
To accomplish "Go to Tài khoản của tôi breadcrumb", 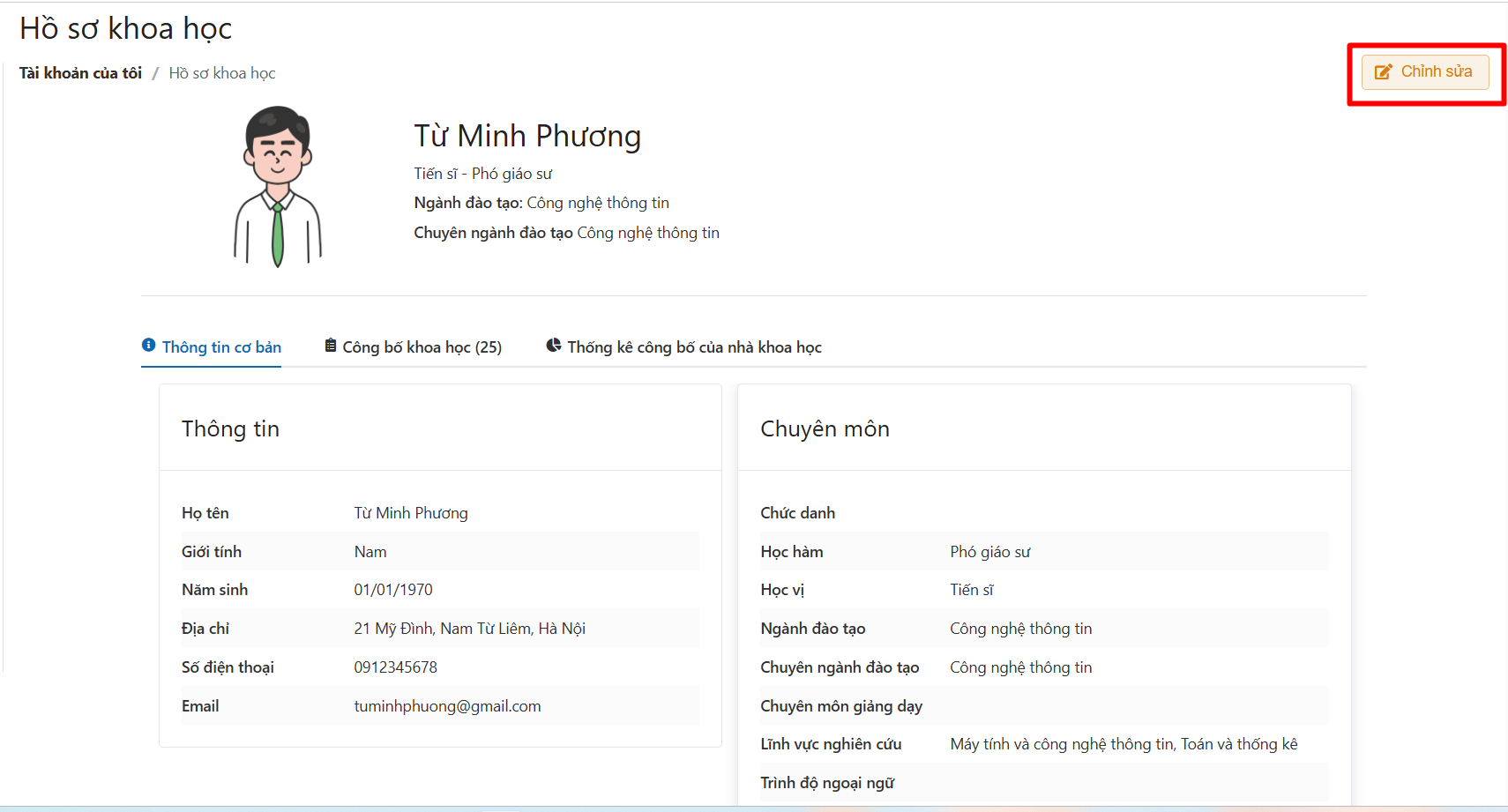I will click(x=80, y=73).
